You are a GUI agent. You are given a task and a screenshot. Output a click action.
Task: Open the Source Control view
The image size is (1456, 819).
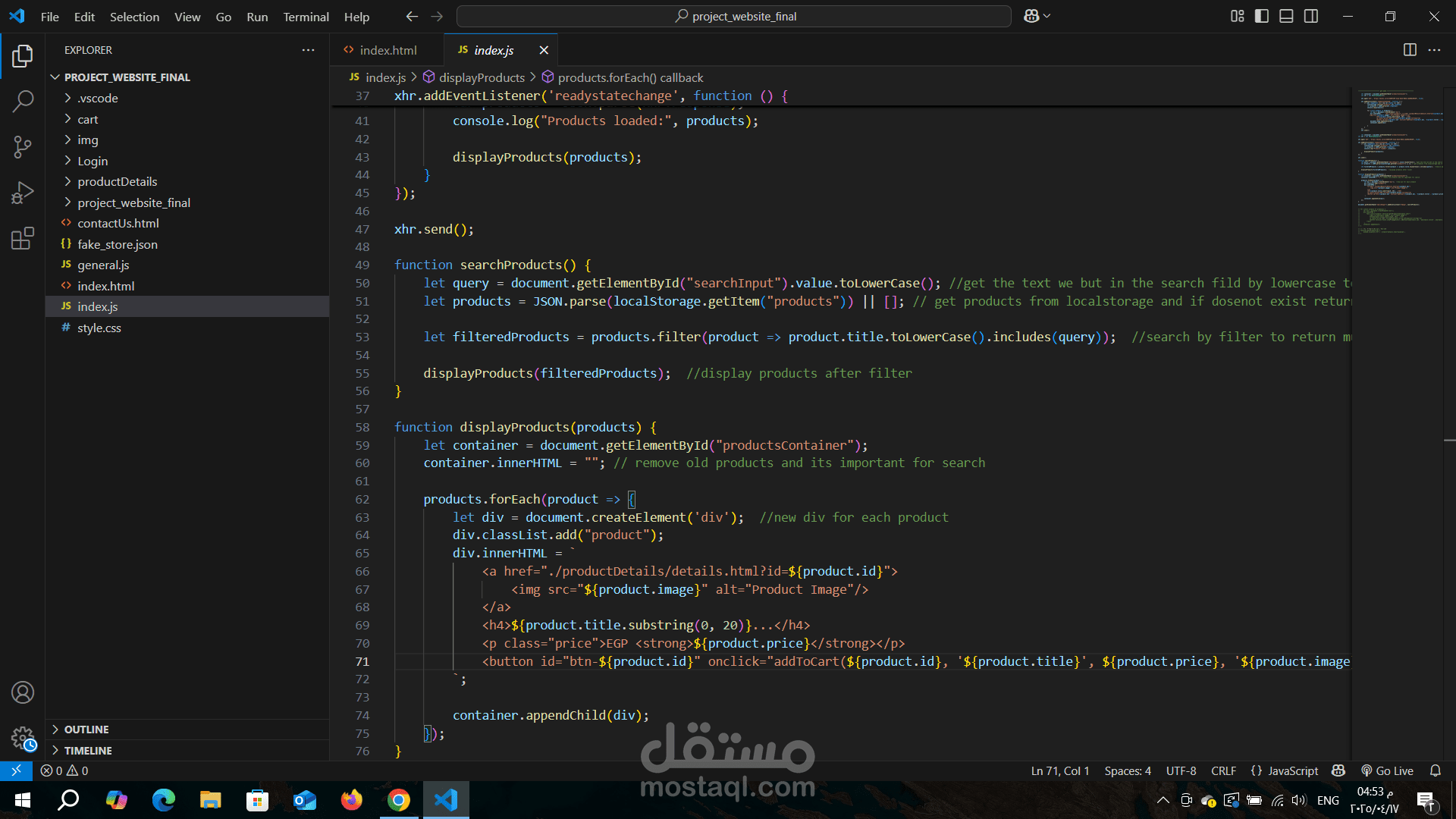(x=23, y=147)
